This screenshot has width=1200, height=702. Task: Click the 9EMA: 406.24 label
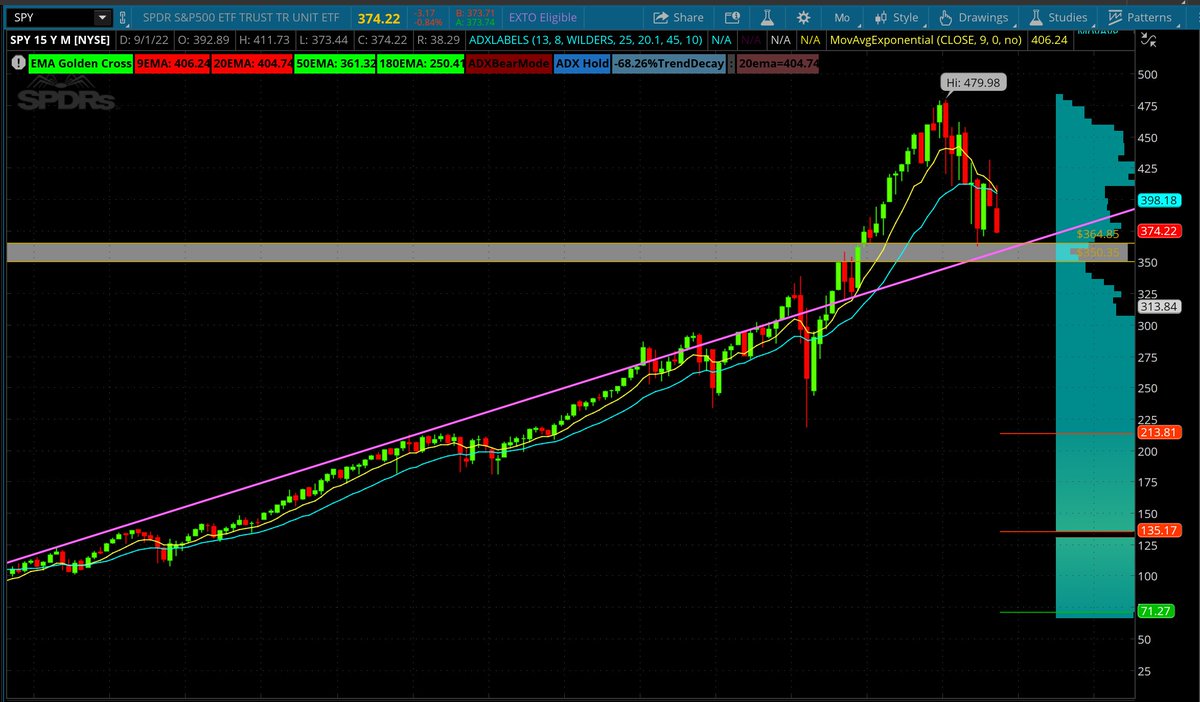click(171, 62)
